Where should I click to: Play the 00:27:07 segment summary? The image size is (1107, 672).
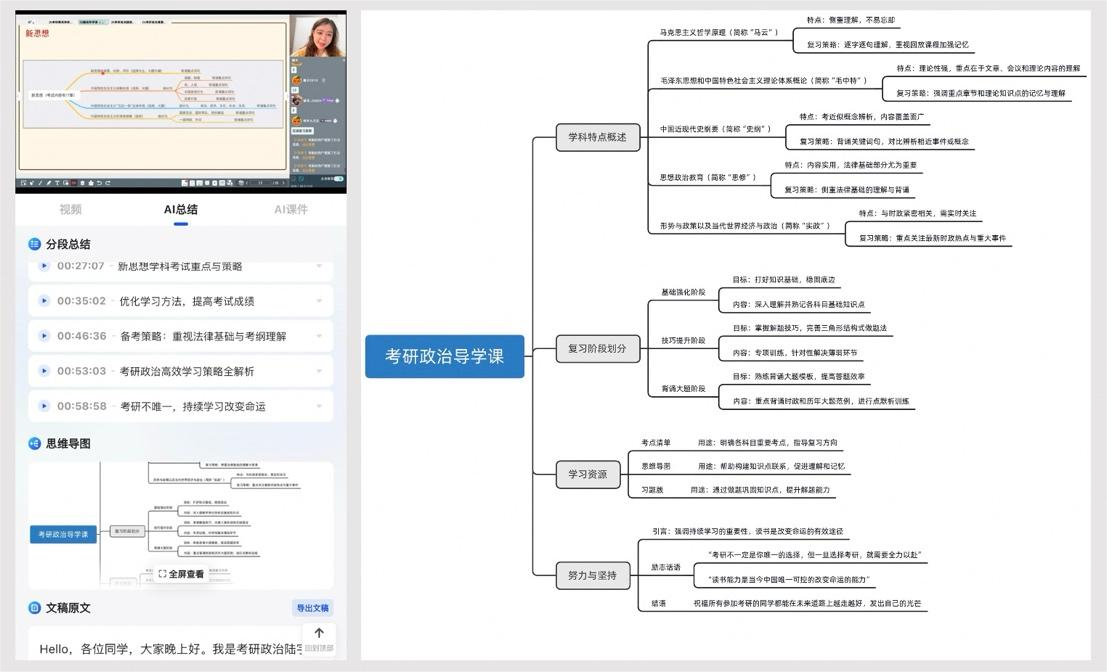(x=43, y=266)
